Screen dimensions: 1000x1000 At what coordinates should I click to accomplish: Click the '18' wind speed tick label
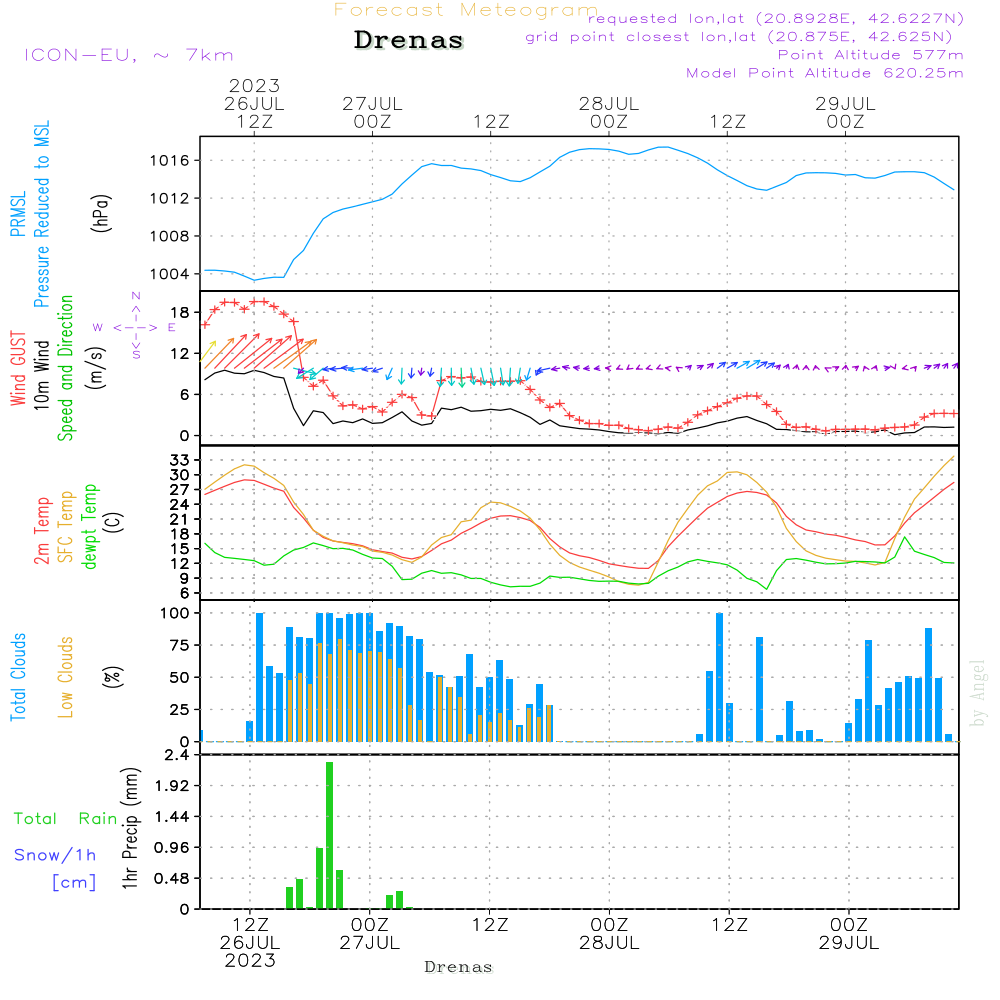pyautogui.click(x=180, y=312)
